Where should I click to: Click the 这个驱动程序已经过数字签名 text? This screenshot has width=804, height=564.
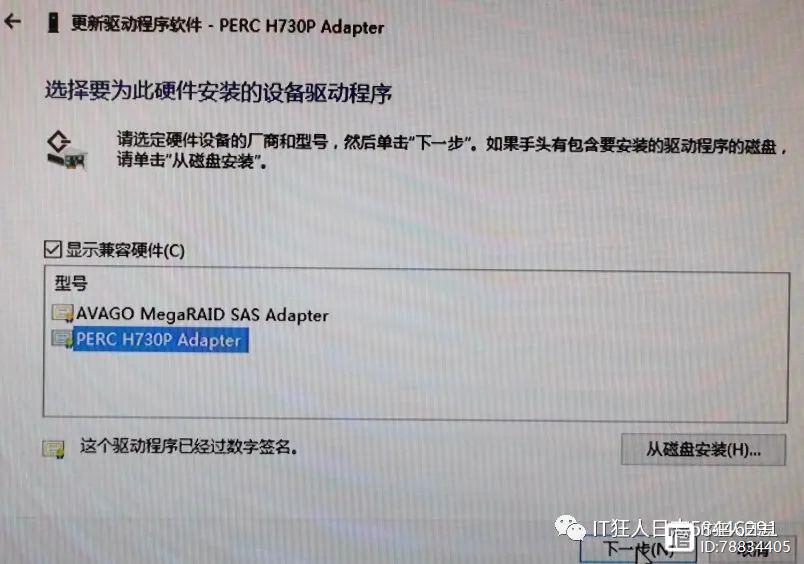coord(189,447)
